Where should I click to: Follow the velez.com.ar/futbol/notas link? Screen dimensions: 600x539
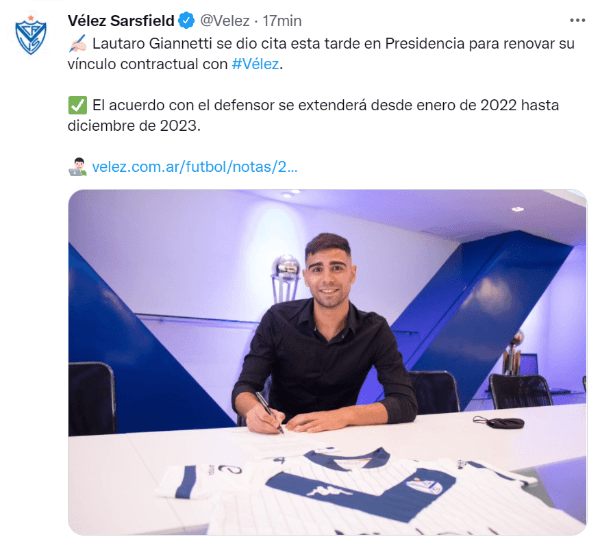(x=195, y=167)
